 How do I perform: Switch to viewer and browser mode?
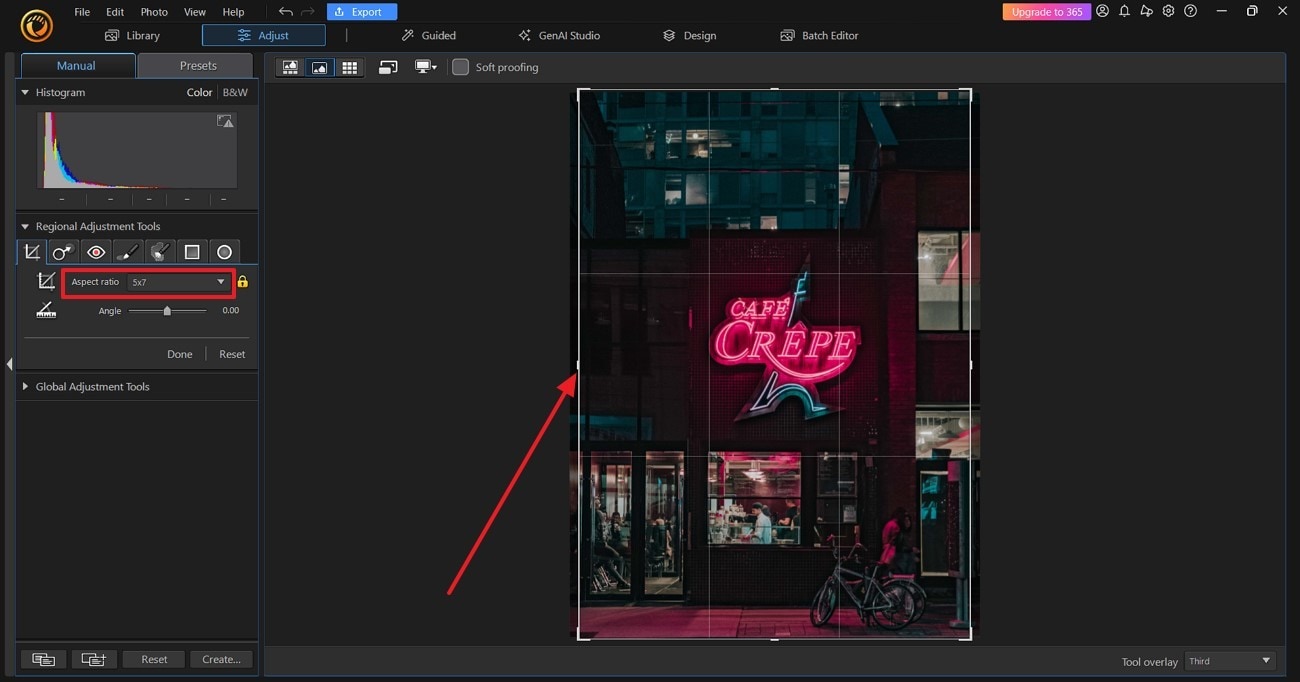click(290, 67)
